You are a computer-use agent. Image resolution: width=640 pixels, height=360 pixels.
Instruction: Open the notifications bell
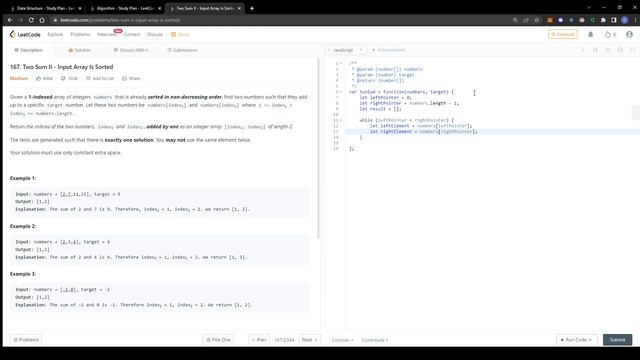tap(590, 35)
